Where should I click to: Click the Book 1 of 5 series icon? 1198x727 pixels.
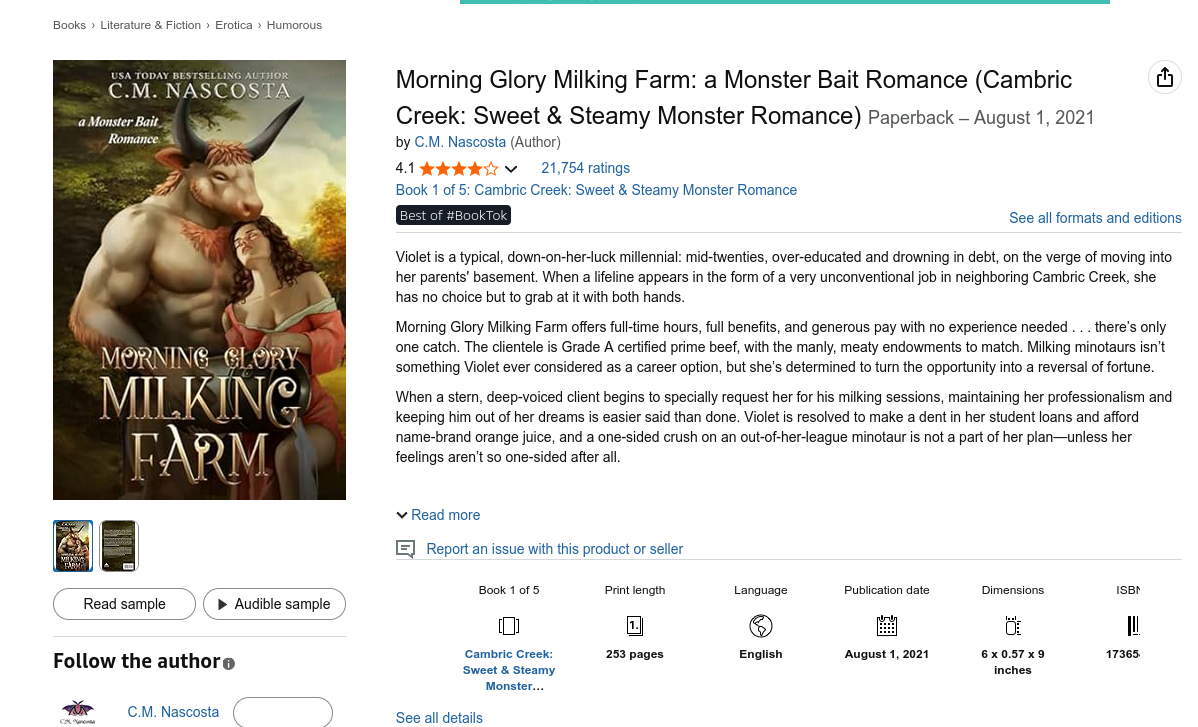pos(509,626)
